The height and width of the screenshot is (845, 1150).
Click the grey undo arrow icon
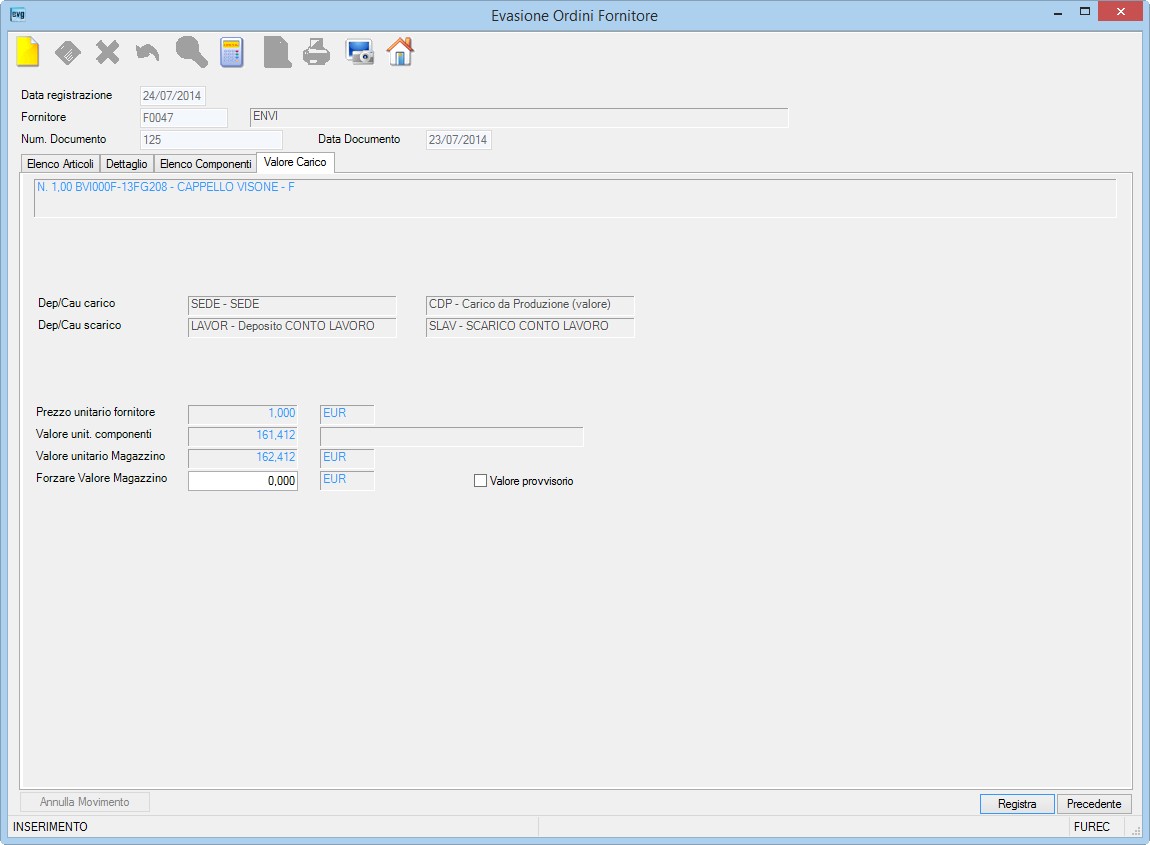pos(147,53)
